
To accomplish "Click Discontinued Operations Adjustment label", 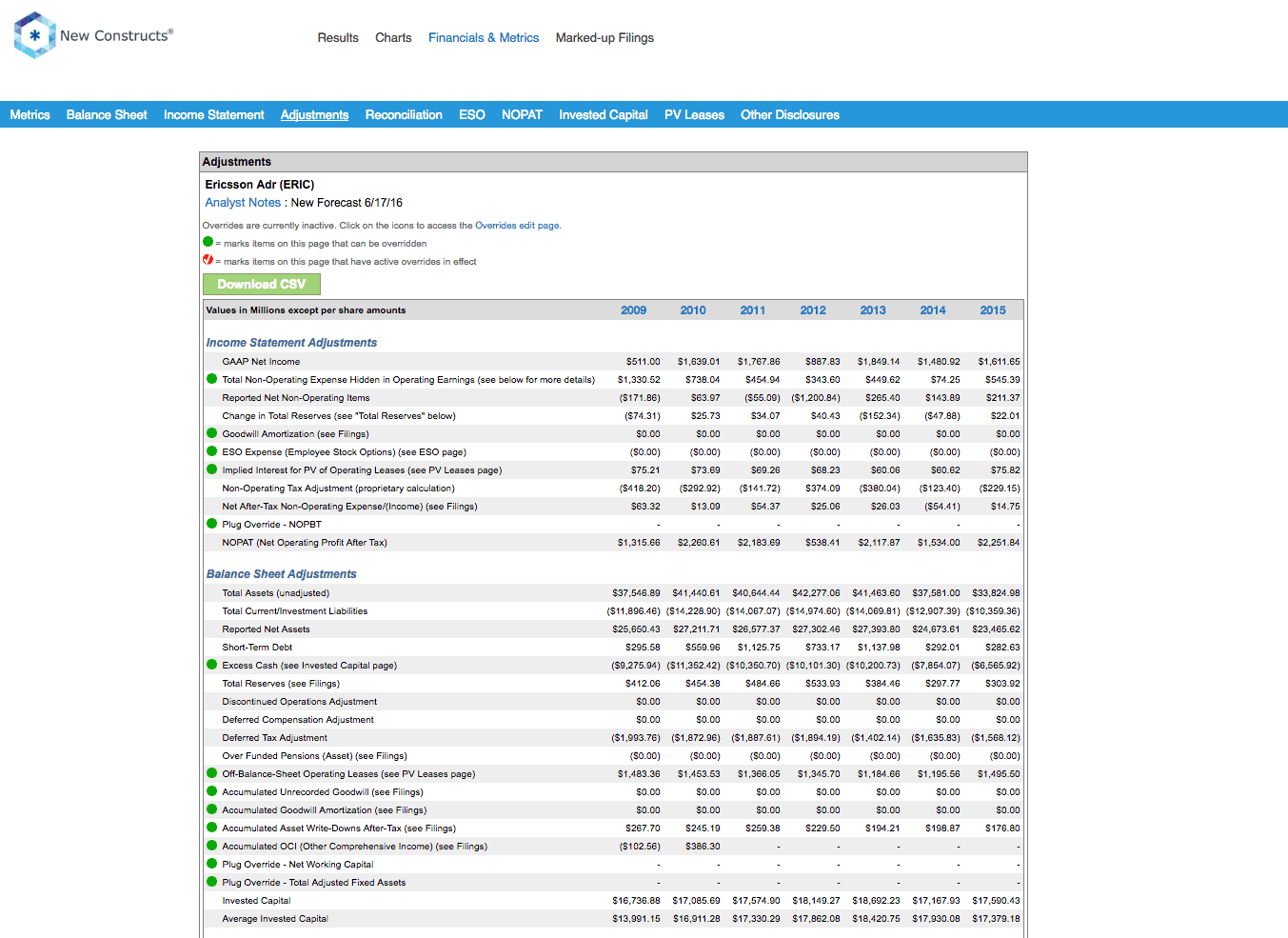I will click(x=299, y=702).
